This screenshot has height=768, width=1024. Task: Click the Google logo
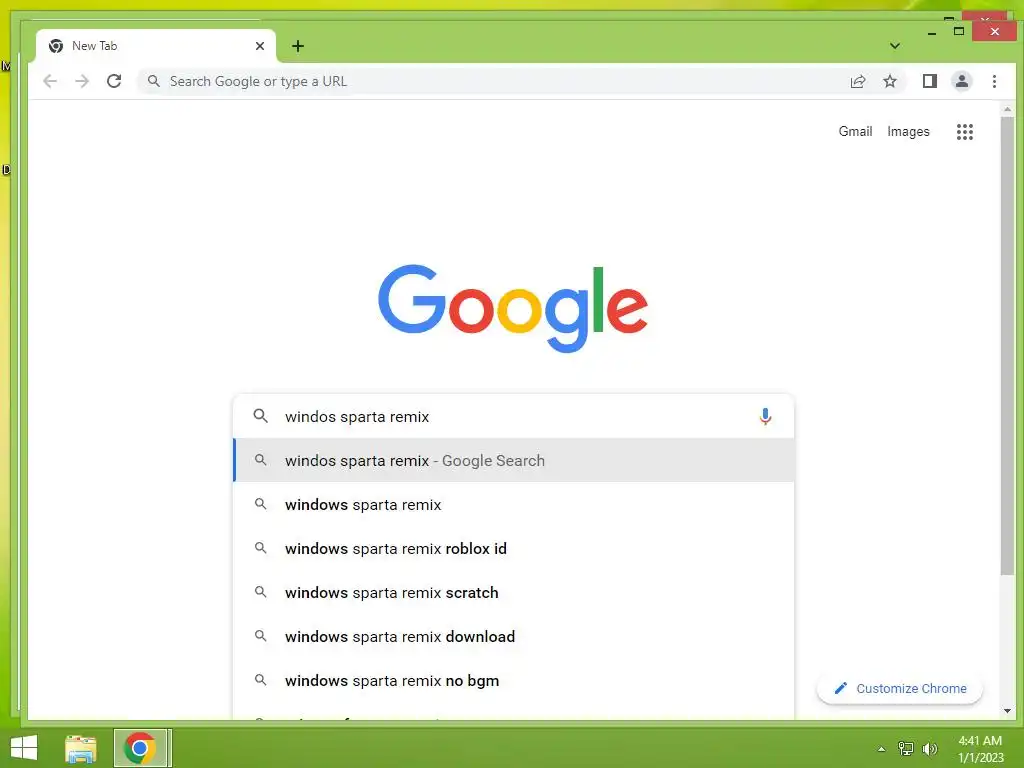point(513,308)
